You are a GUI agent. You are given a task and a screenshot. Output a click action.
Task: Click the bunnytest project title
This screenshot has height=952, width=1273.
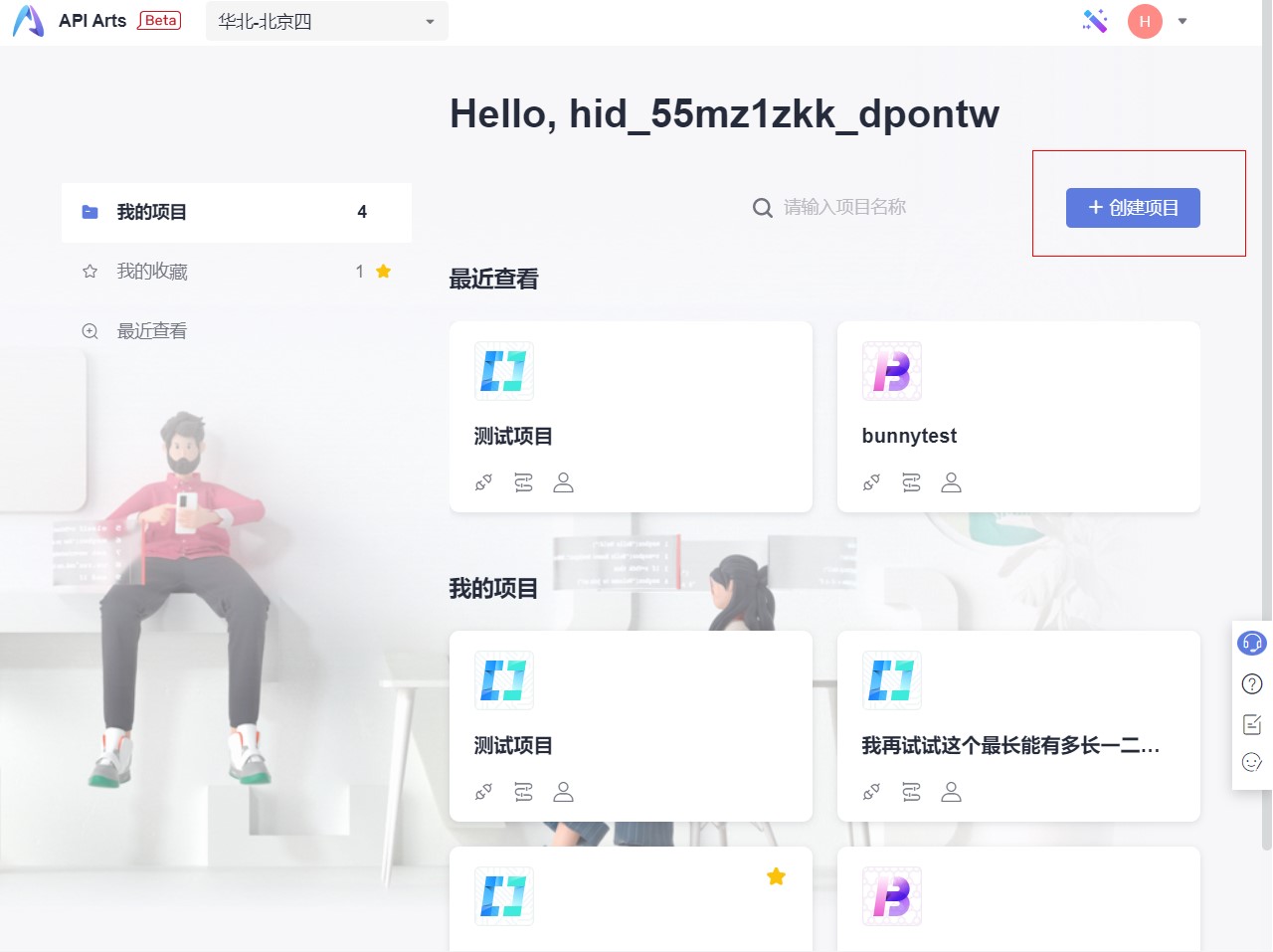click(x=909, y=436)
